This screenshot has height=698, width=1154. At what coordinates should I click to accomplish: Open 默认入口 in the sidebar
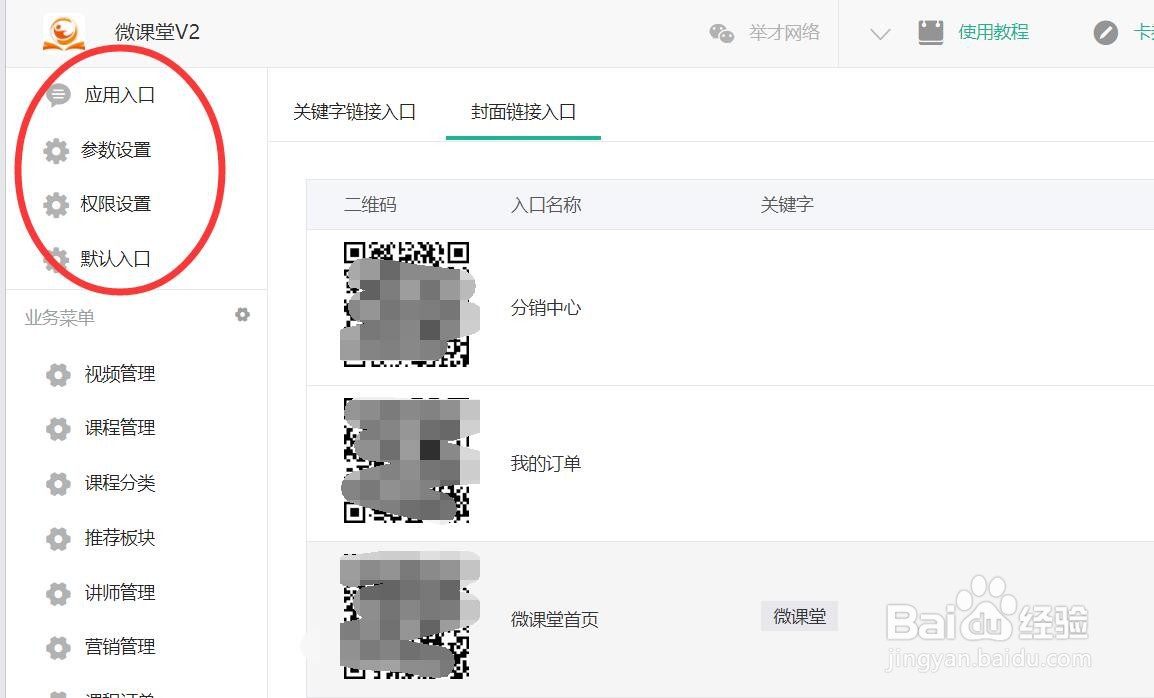click(x=116, y=259)
